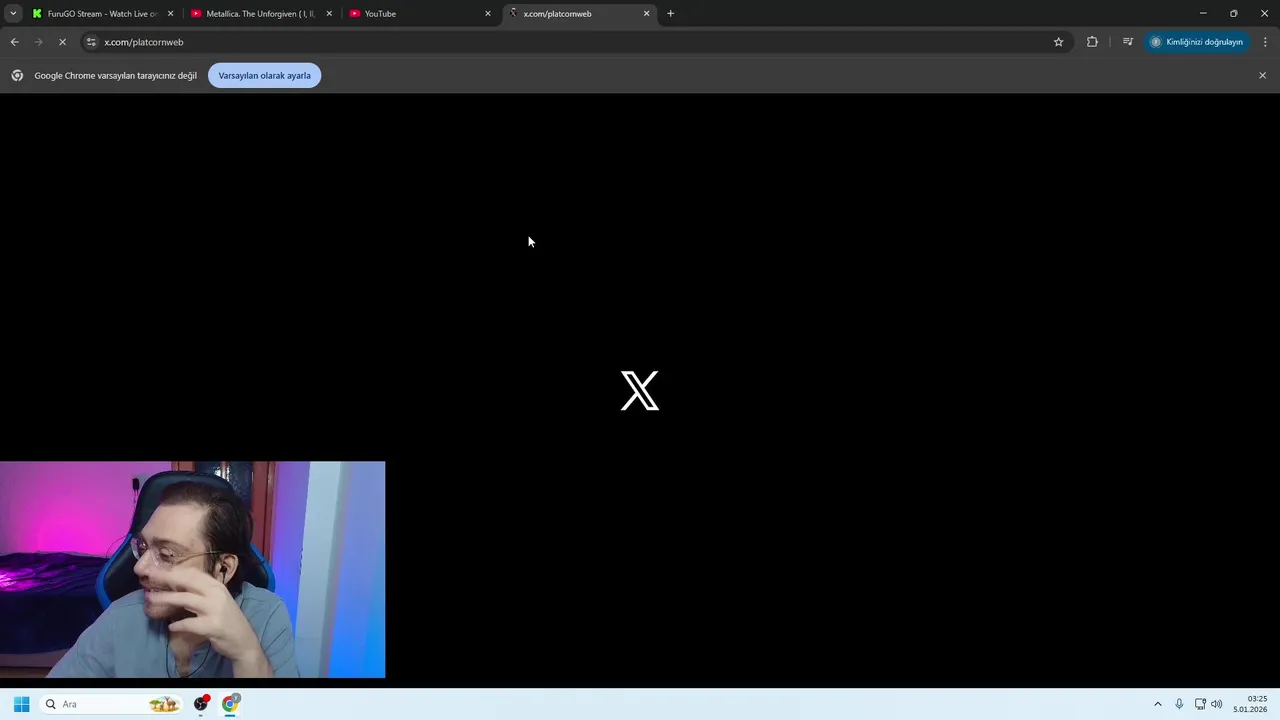Click the webcam overlay video
Viewport: 1280px width, 720px height.
192,570
